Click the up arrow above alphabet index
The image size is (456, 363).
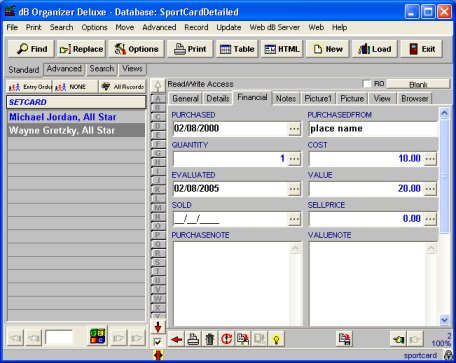tap(158, 86)
